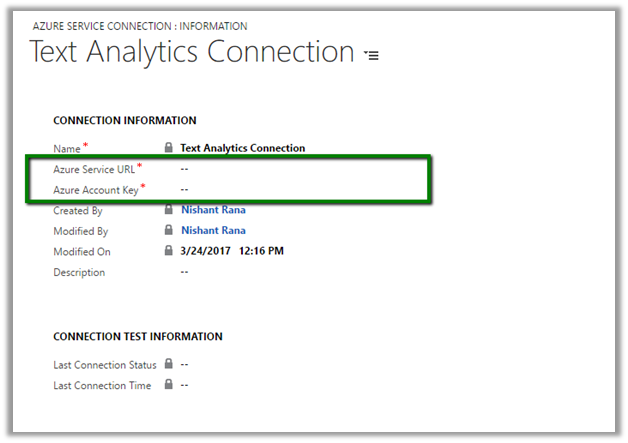The height and width of the screenshot is (443, 628).
Task: Click the Azure Service URL field value
Action: pos(185,169)
